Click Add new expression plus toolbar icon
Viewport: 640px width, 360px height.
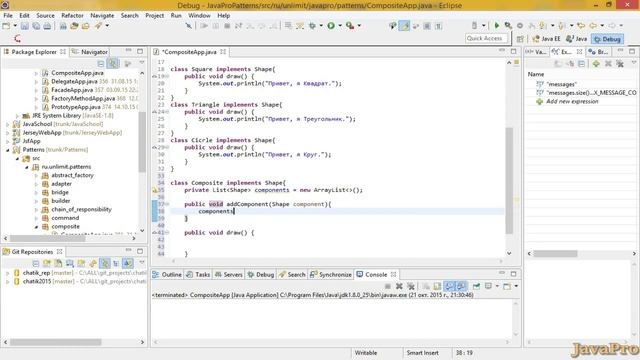596,64
